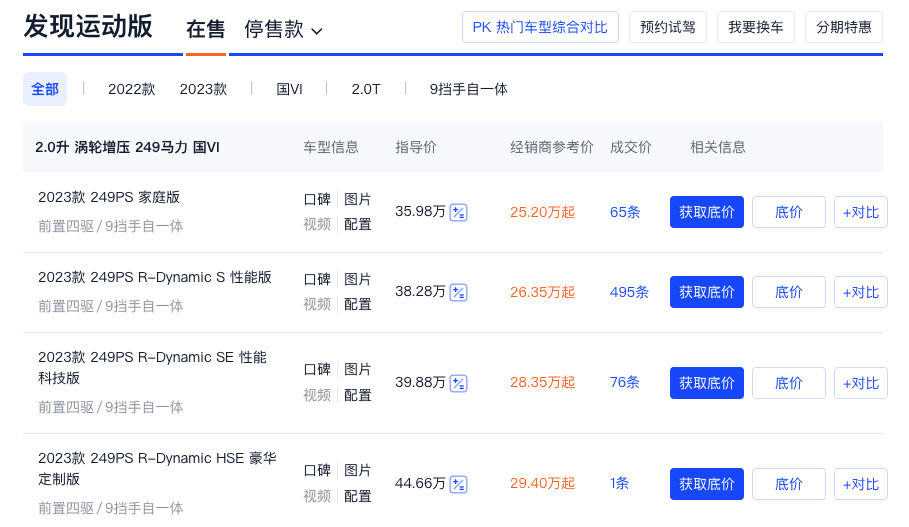This screenshot has height=527, width=909.
Task: Click the 我要换车 button
Action: (756, 27)
